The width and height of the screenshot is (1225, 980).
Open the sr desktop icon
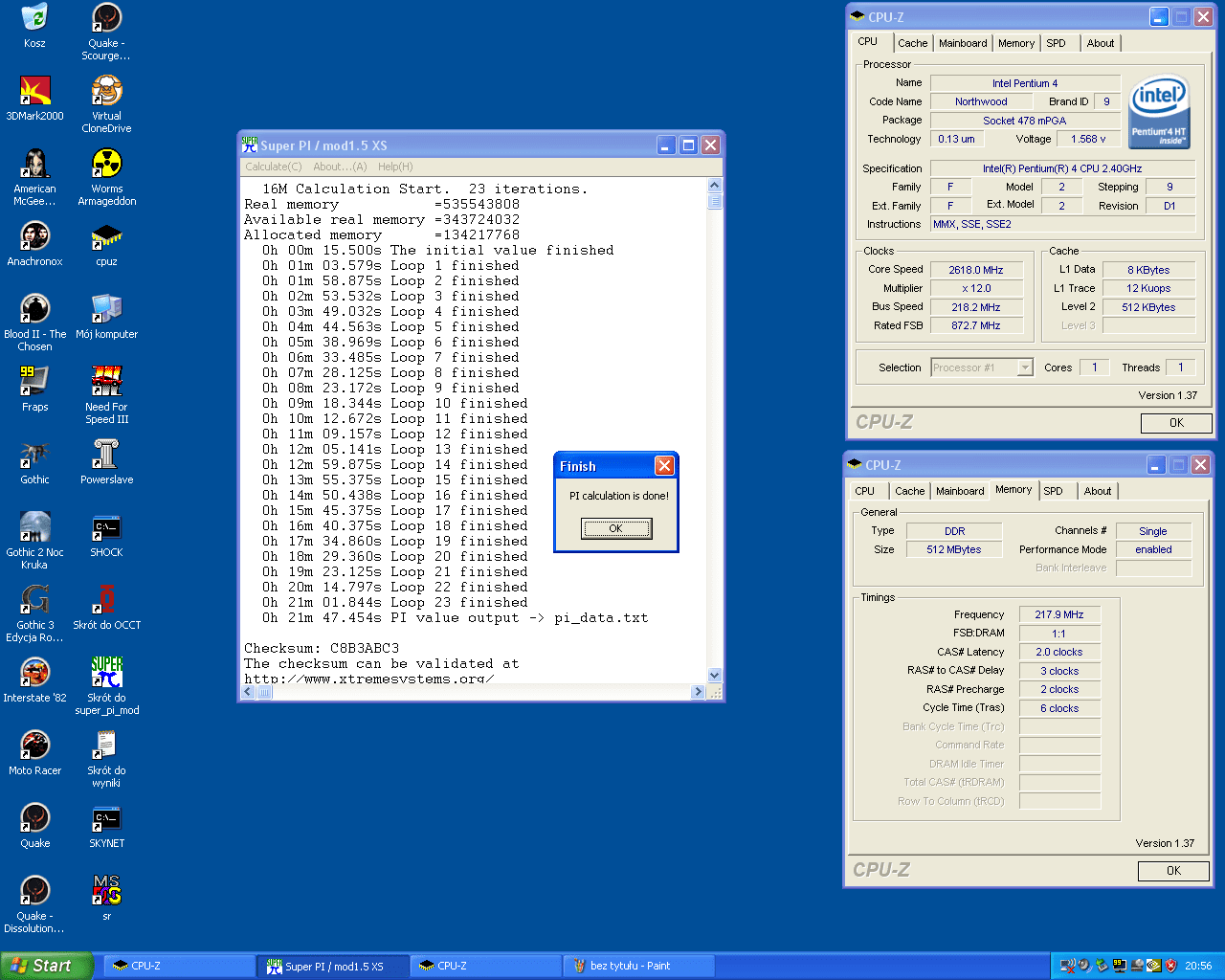point(106,899)
